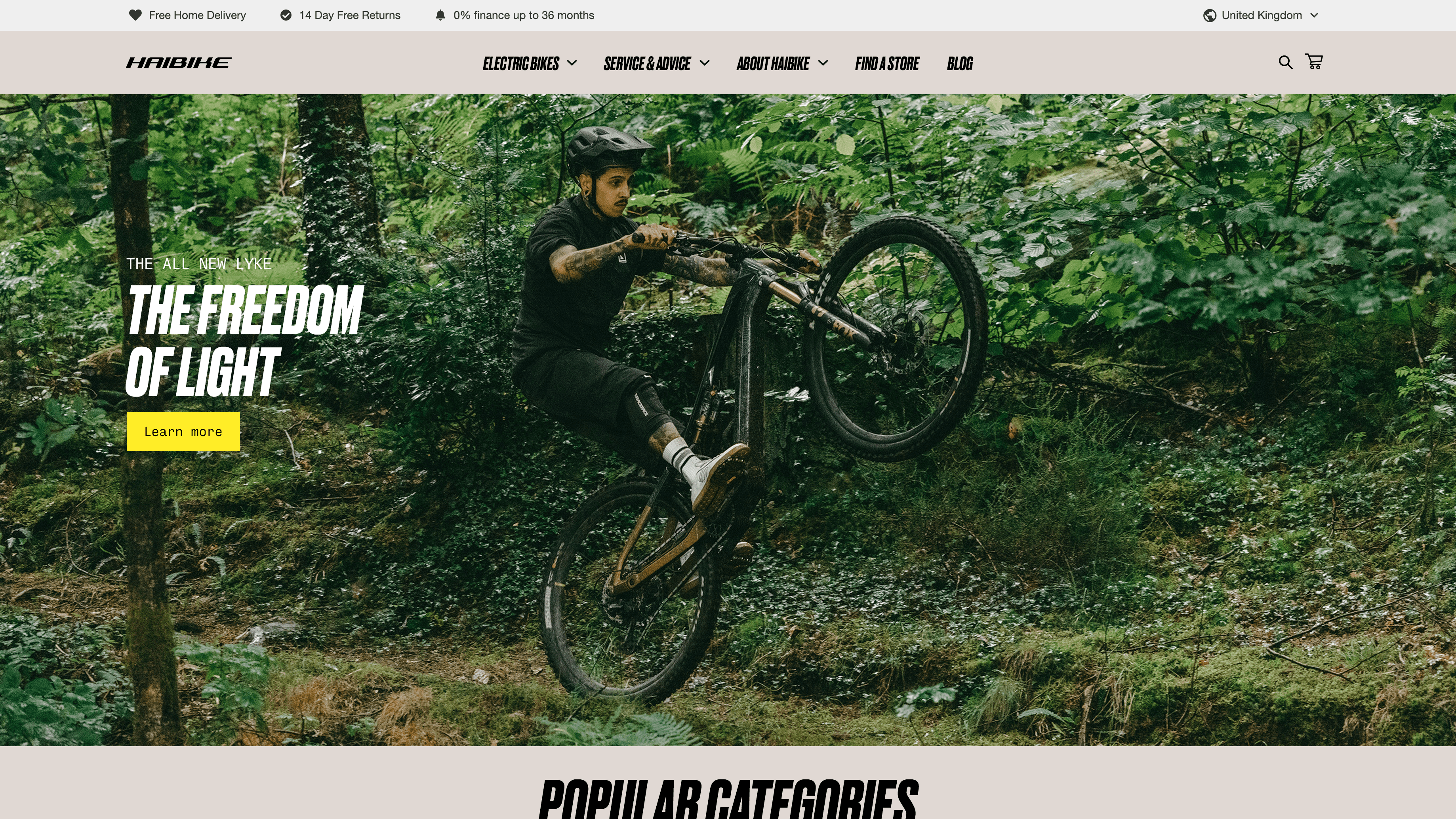Click the Free Home Delivery text
This screenshot has width=1456, height=819.
(197, 15)
